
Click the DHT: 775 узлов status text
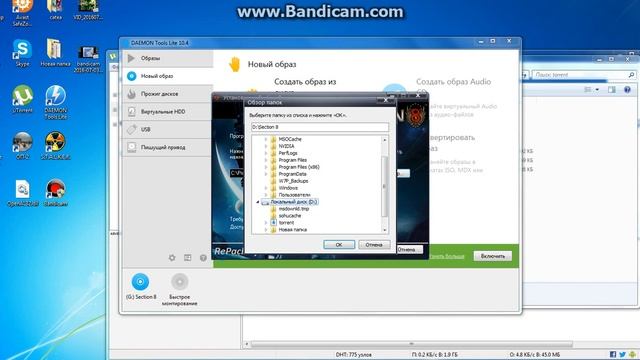[353, 355]
